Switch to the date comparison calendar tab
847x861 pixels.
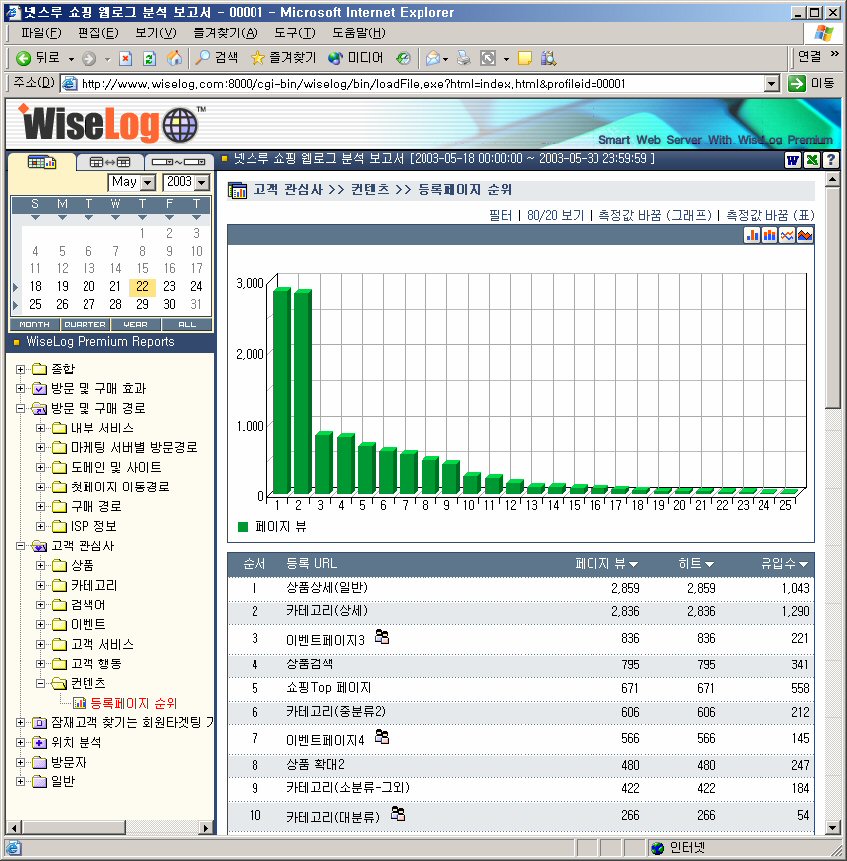110,162
